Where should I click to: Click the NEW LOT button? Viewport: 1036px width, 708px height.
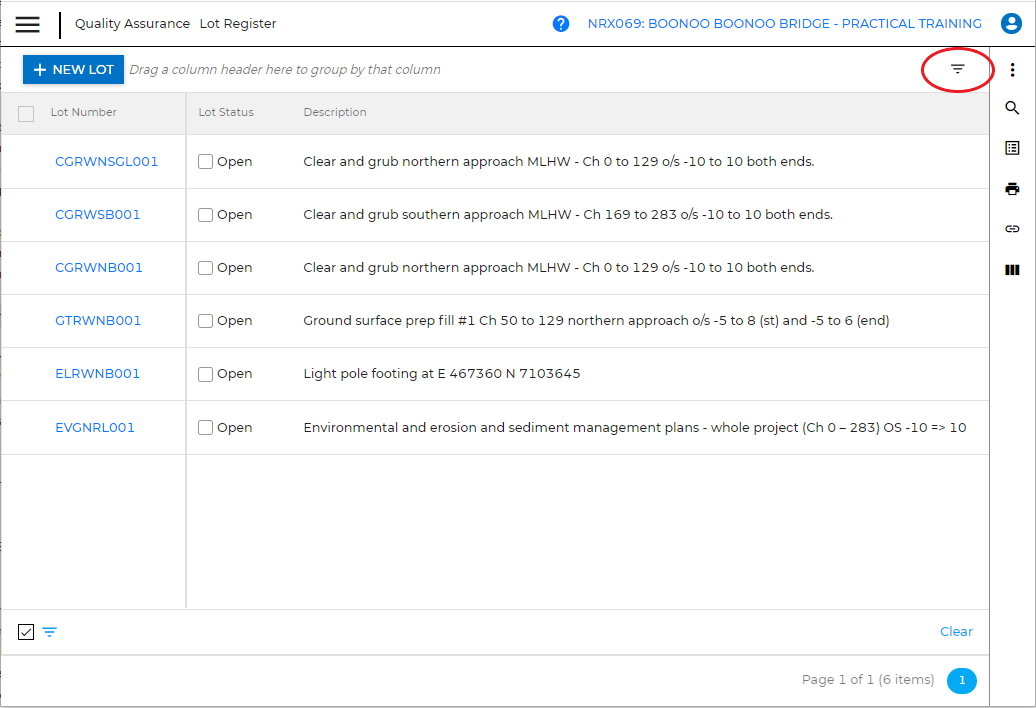pyautogui.click(x=74, y=70)
